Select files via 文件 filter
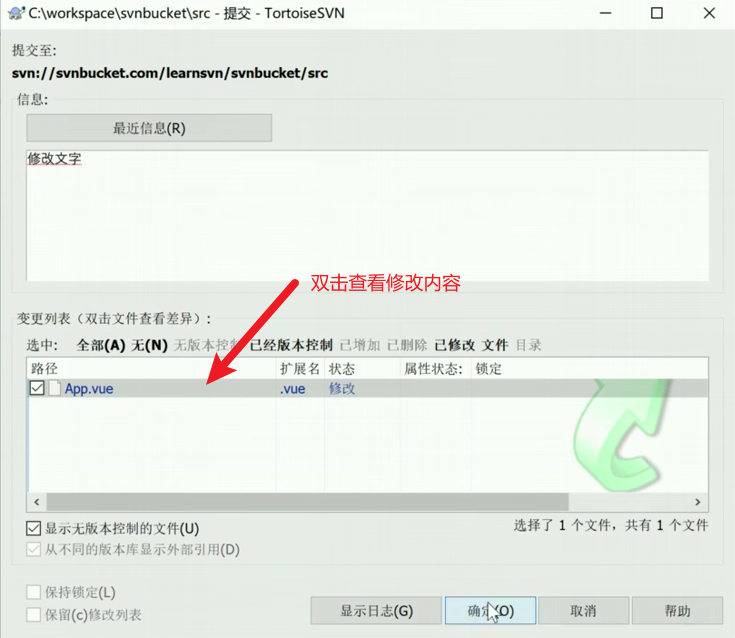735x638 pixels. tap(495, 345)
